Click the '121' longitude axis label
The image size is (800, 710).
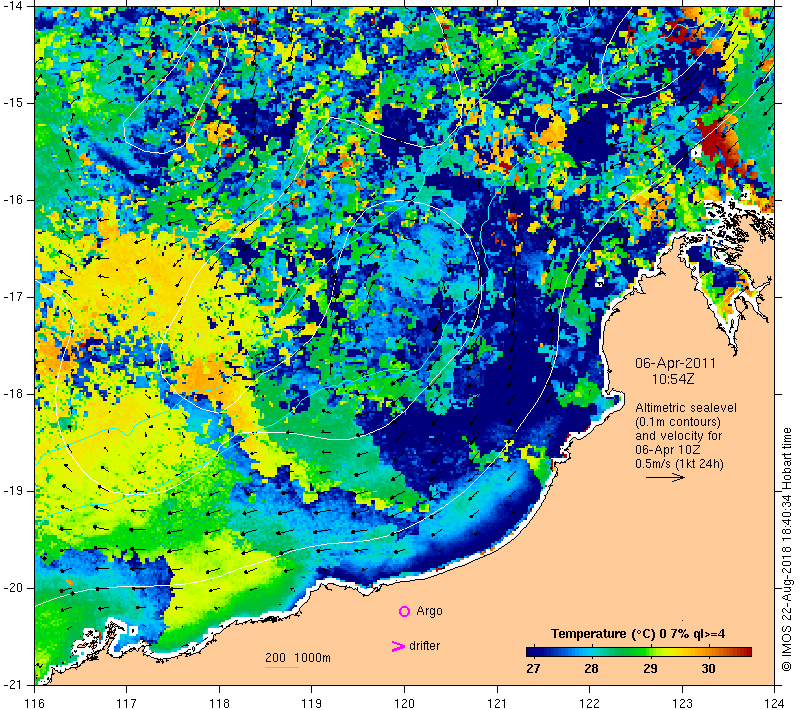(497, 703)
